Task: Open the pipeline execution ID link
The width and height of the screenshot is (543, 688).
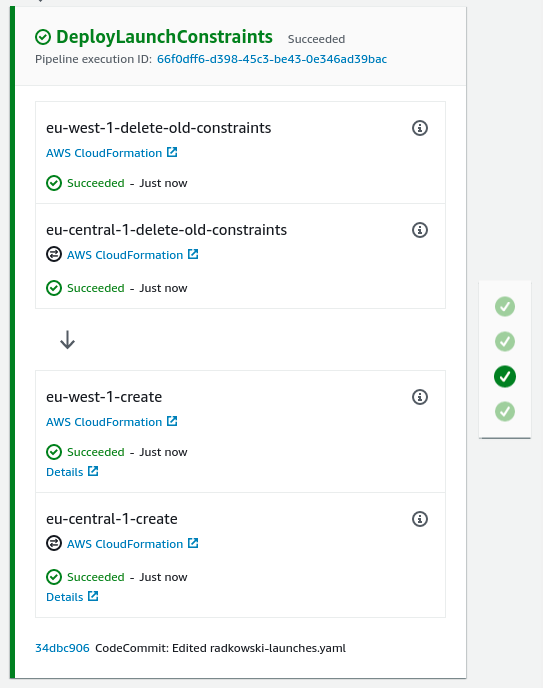Action: 272,59
